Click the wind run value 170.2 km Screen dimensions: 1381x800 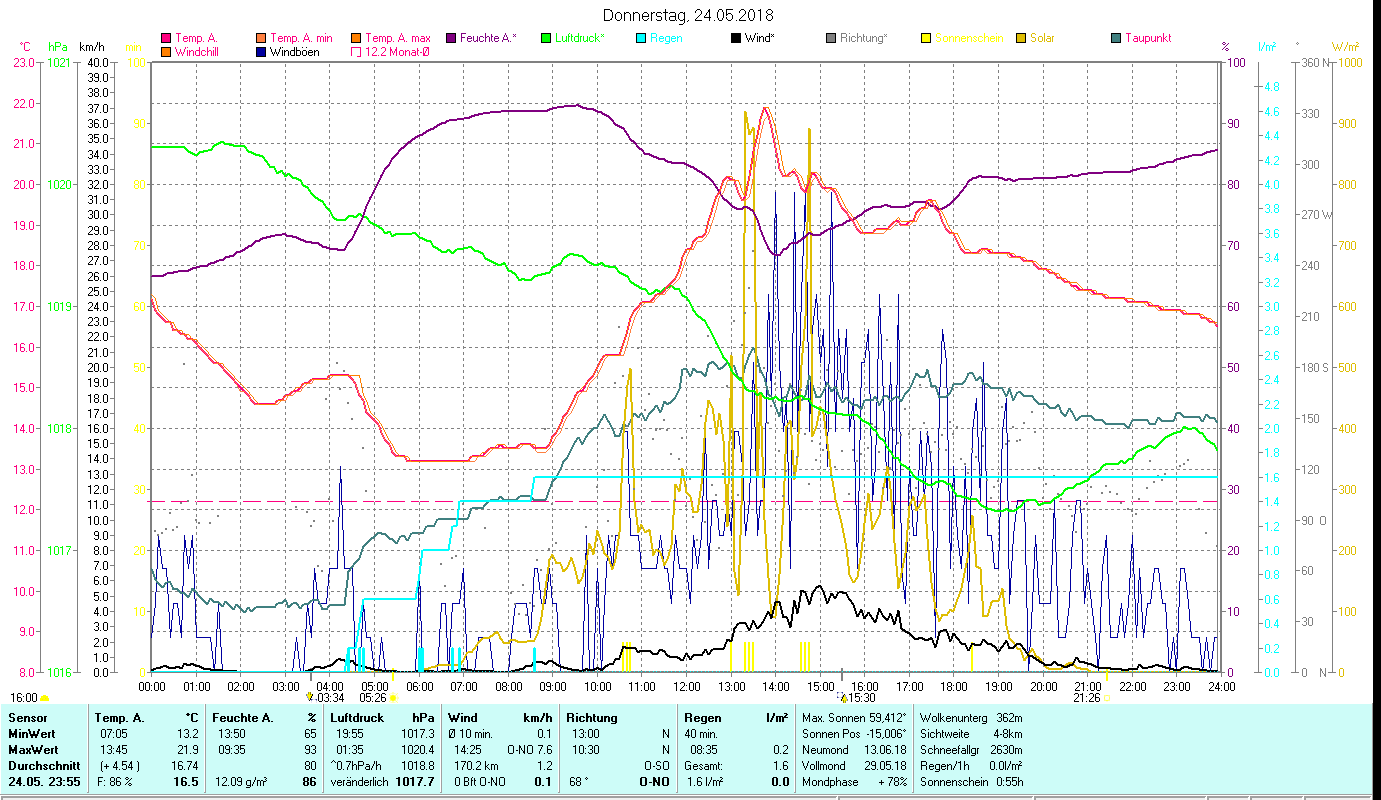(x=475, y=766)
